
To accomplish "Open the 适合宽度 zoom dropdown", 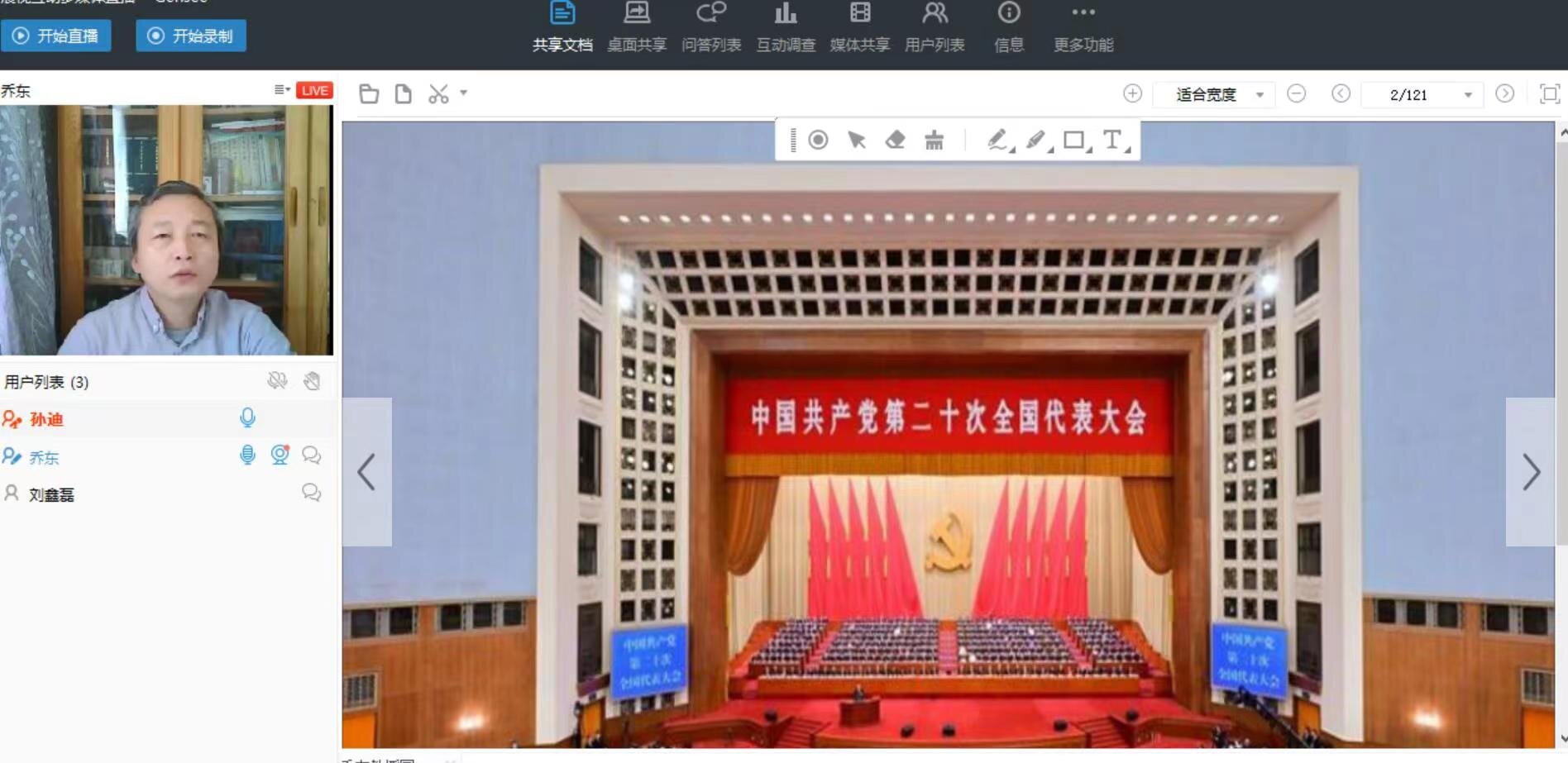I will point(1214,94).
